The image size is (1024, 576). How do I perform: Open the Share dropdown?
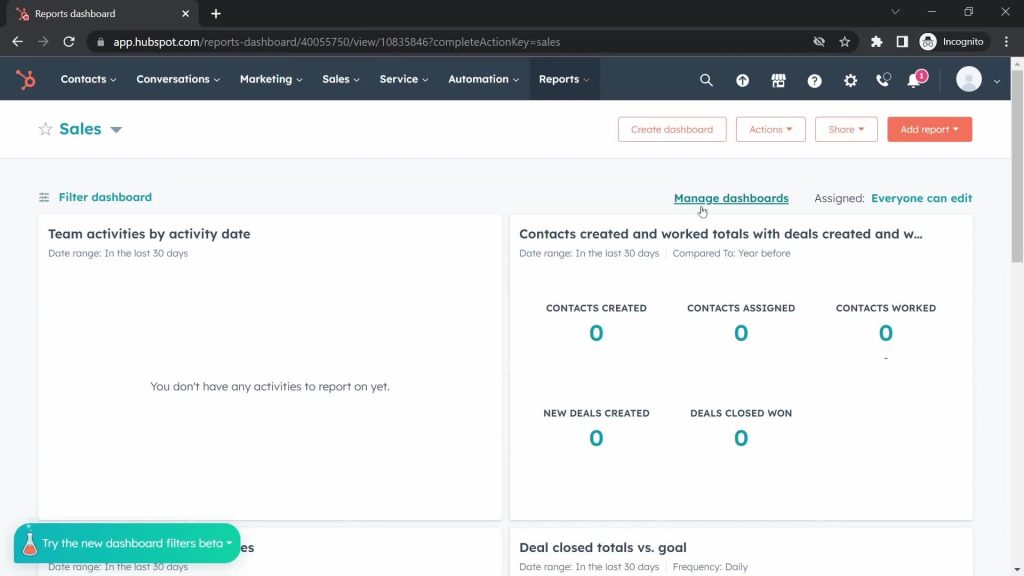pos(846,129)
